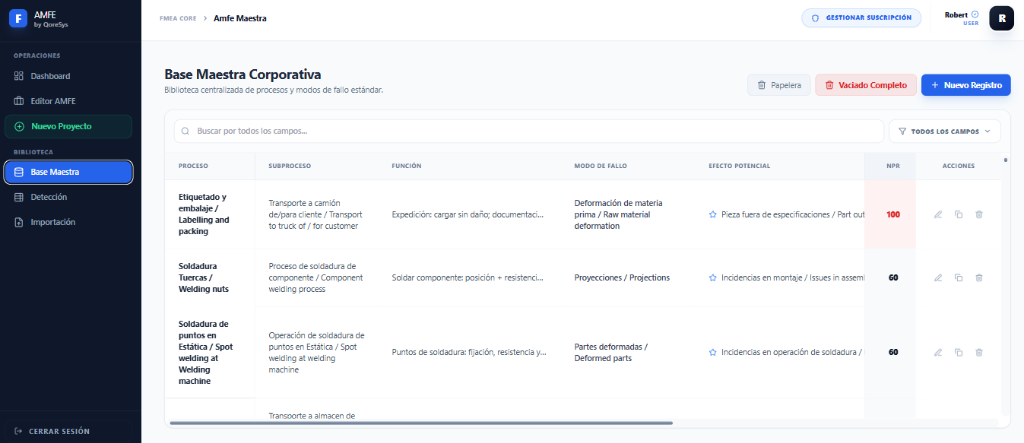This screenshot has height=443, width=1024.
Task: Edit the Etiquetado y embalaje row
Action: (938, 214)
